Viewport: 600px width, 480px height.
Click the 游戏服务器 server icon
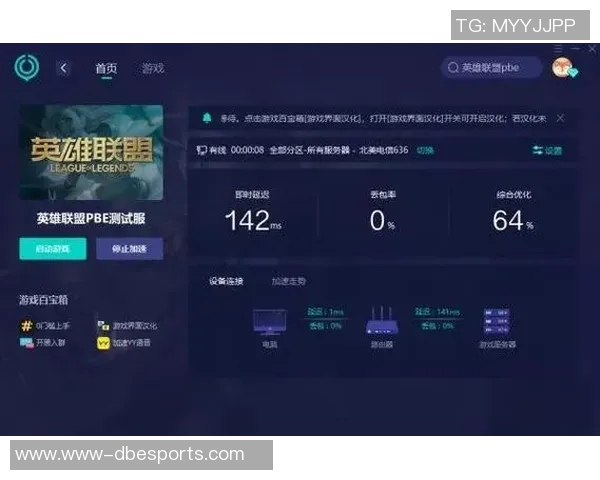pos(497,320)
